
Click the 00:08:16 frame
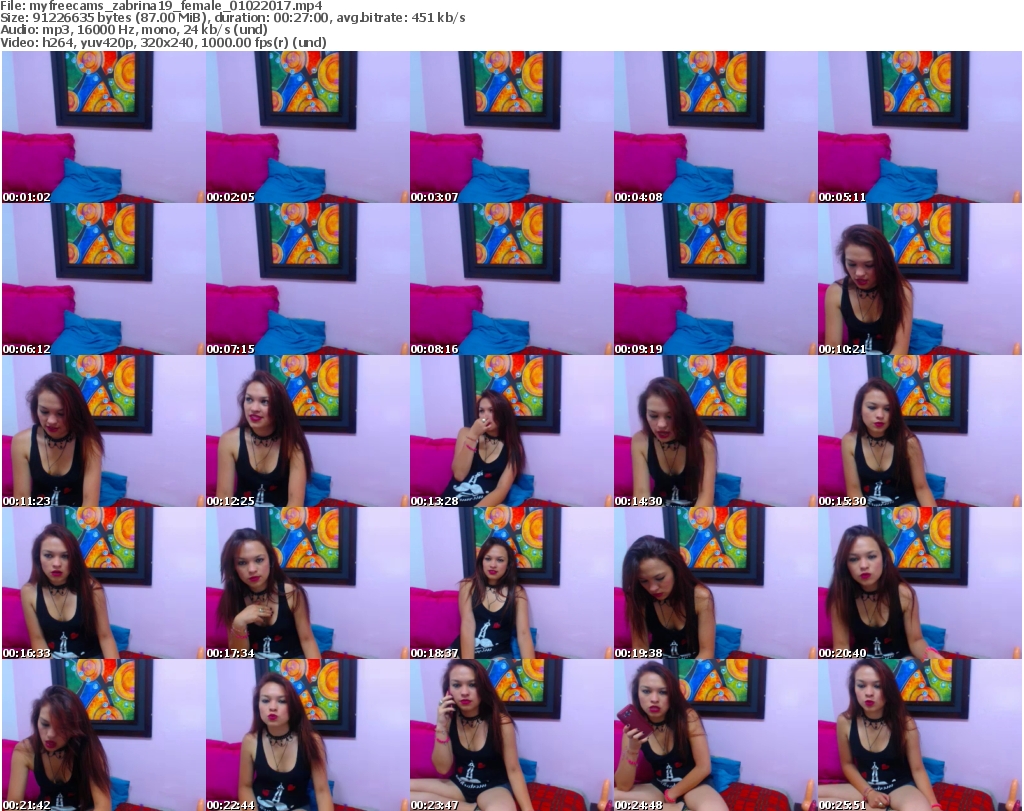[x=511, y=279]
